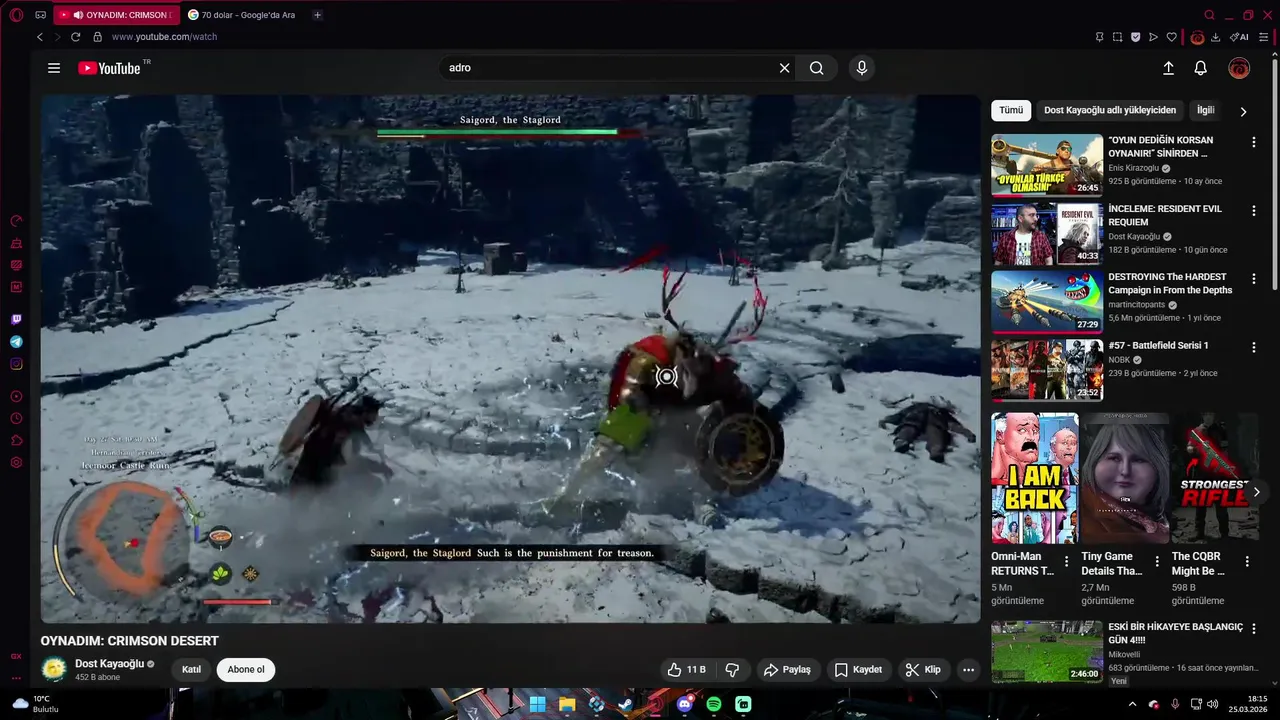Open the YouTube upload/create icon

pyautogui.click(x=1168, y=68)
